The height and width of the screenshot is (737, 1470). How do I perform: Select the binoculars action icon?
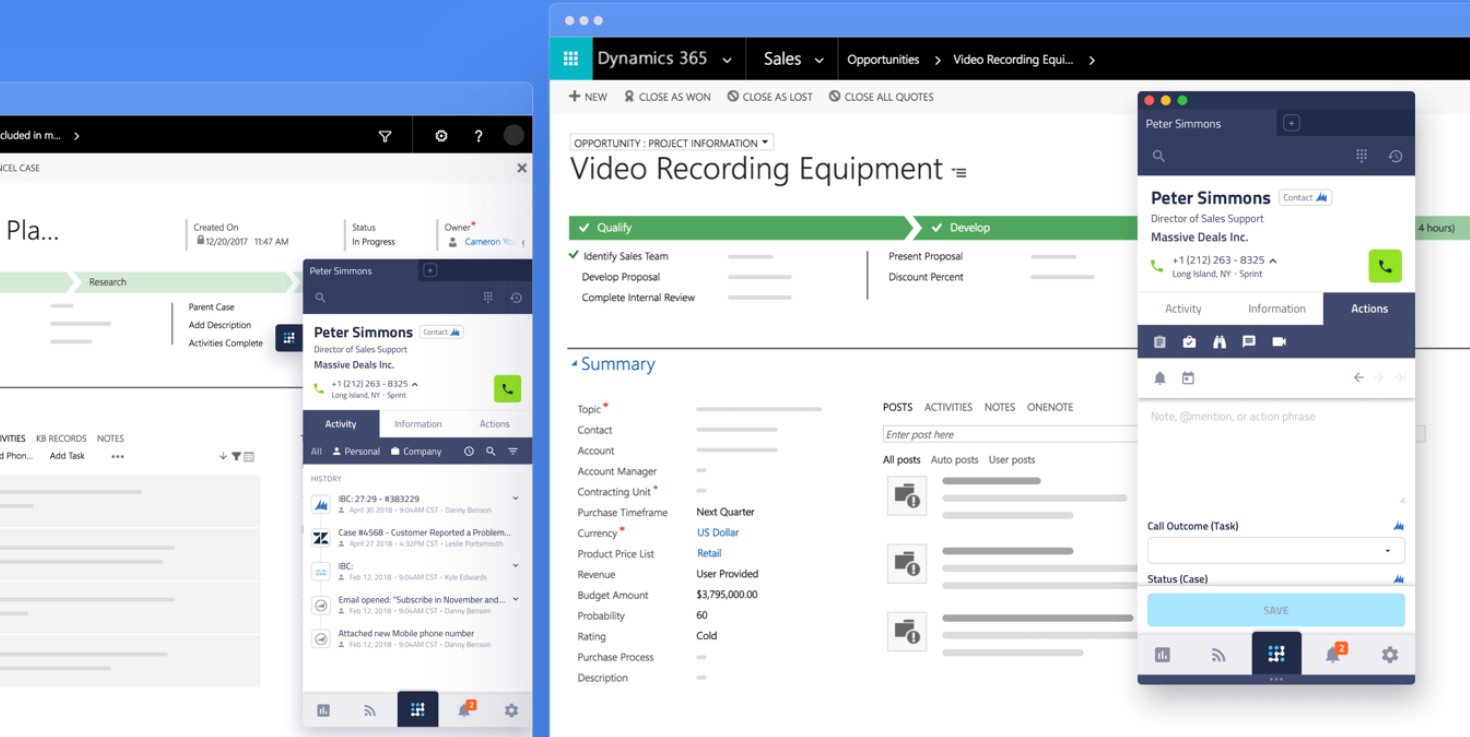point(1219,342)
